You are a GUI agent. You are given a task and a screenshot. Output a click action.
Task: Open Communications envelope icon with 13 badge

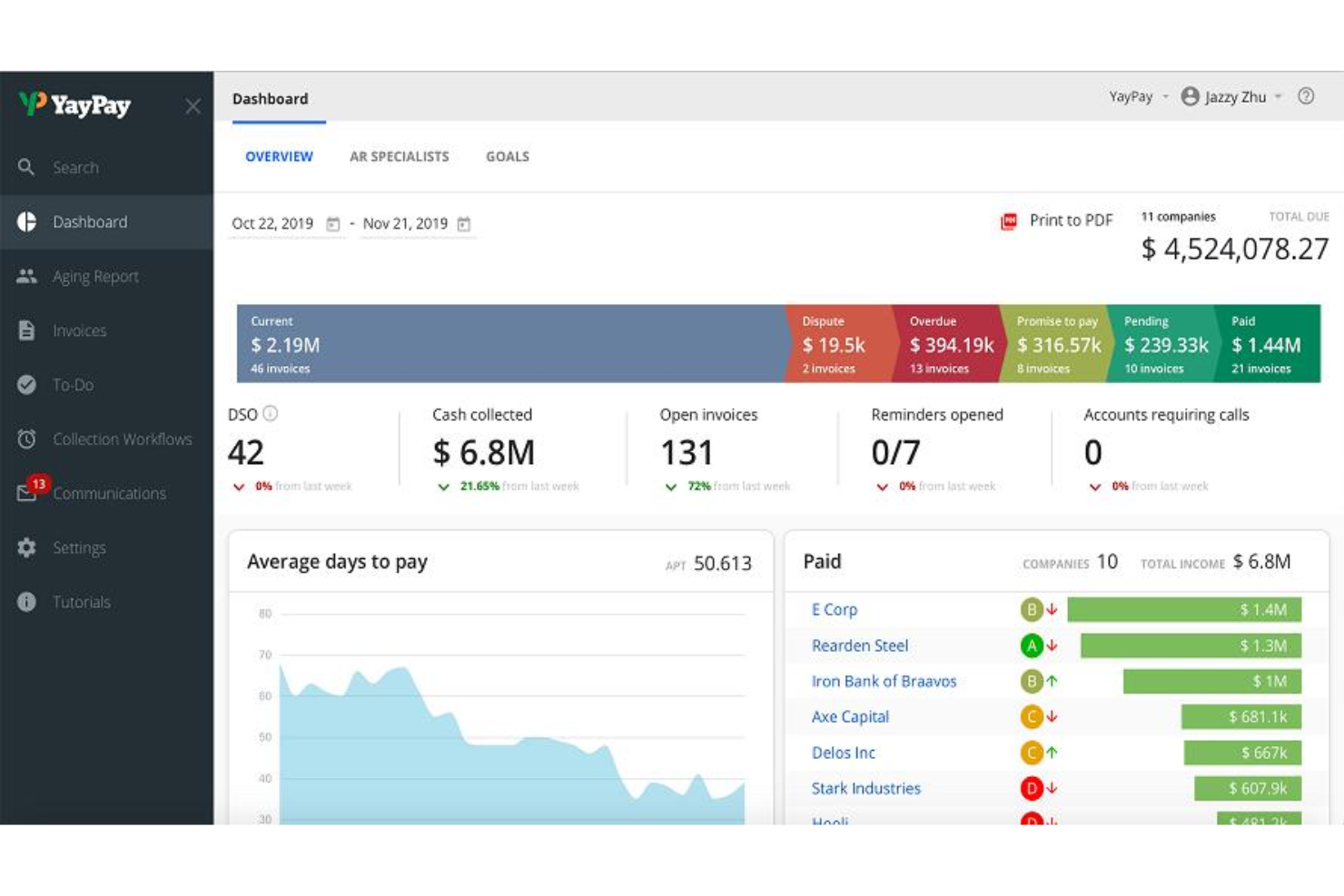click(32, 488)
